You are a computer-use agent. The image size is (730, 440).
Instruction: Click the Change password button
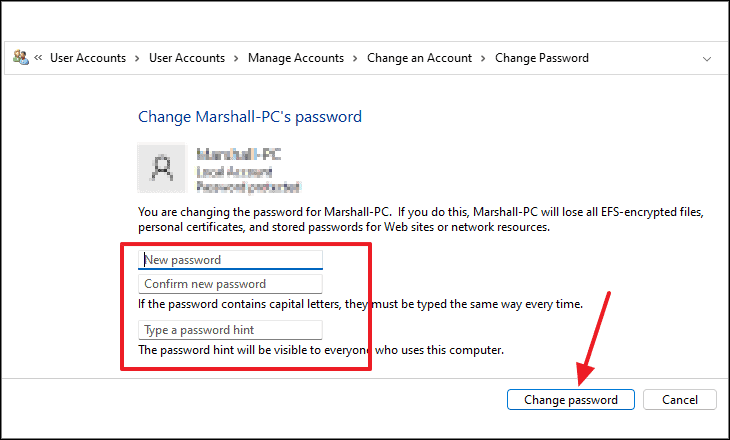pos(571,399)
